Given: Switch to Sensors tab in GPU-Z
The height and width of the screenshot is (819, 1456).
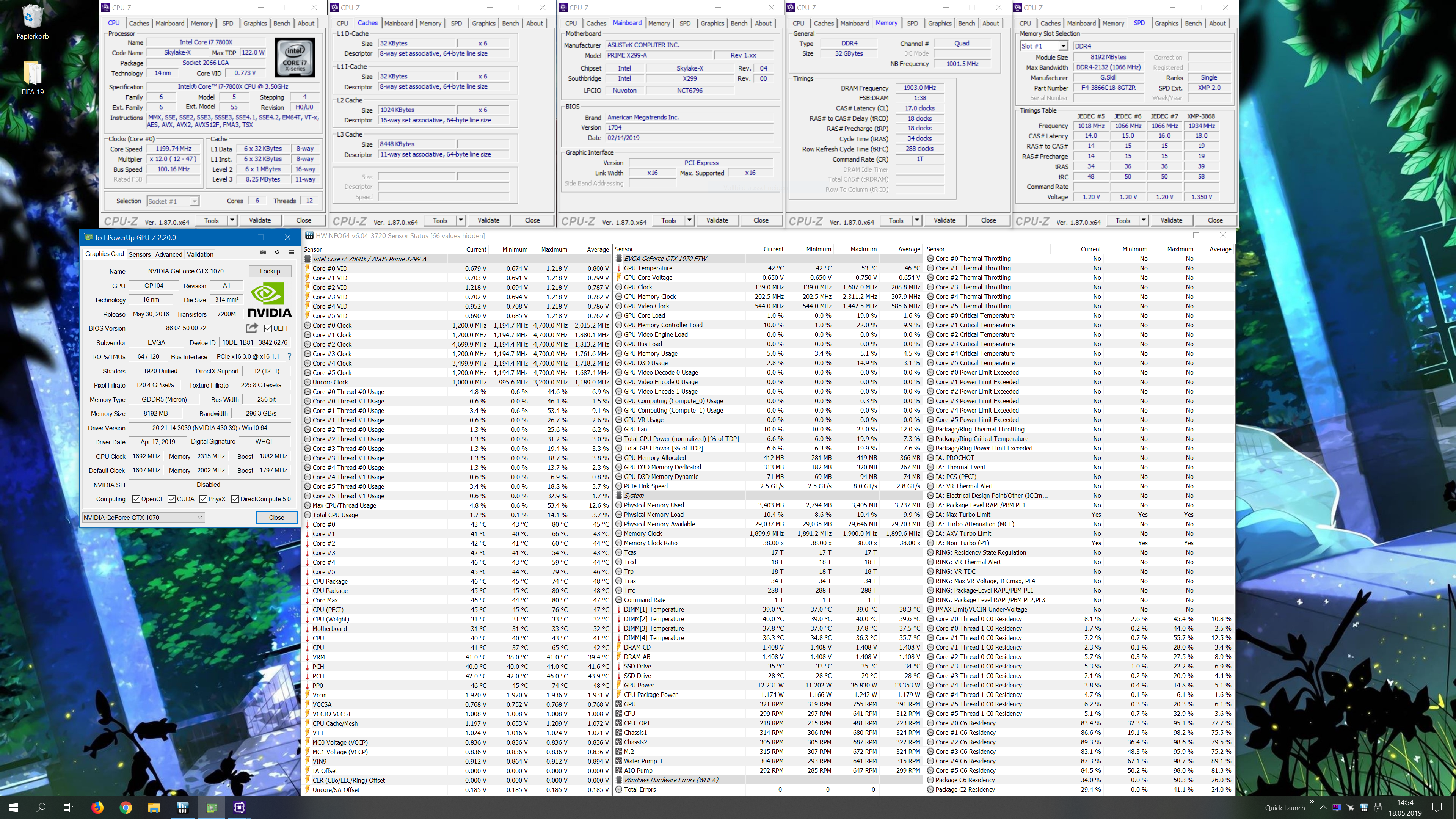Looking at the screenshot, I should coord(140,254).
